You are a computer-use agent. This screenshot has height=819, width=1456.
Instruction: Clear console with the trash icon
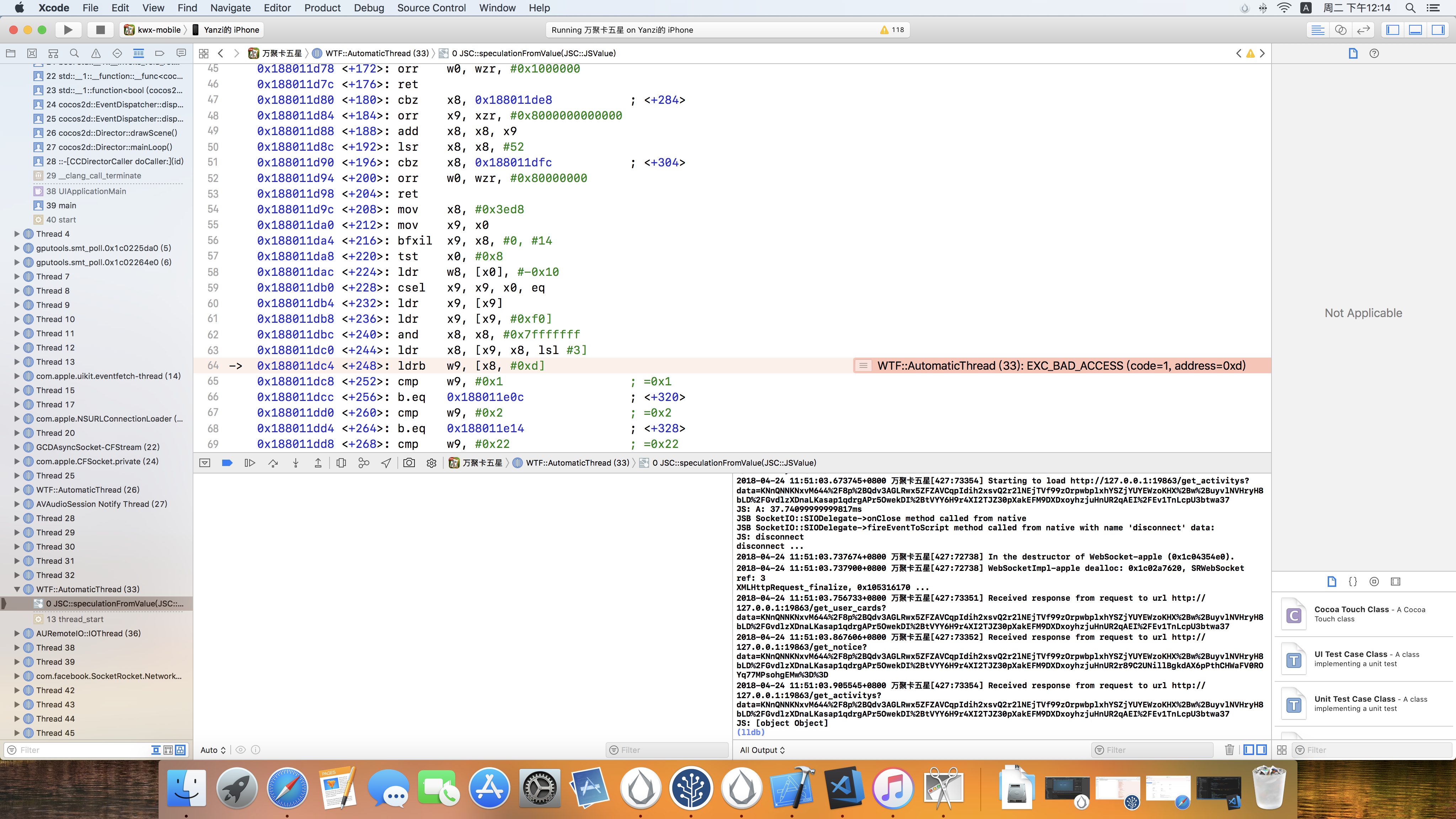[1229, 750]
